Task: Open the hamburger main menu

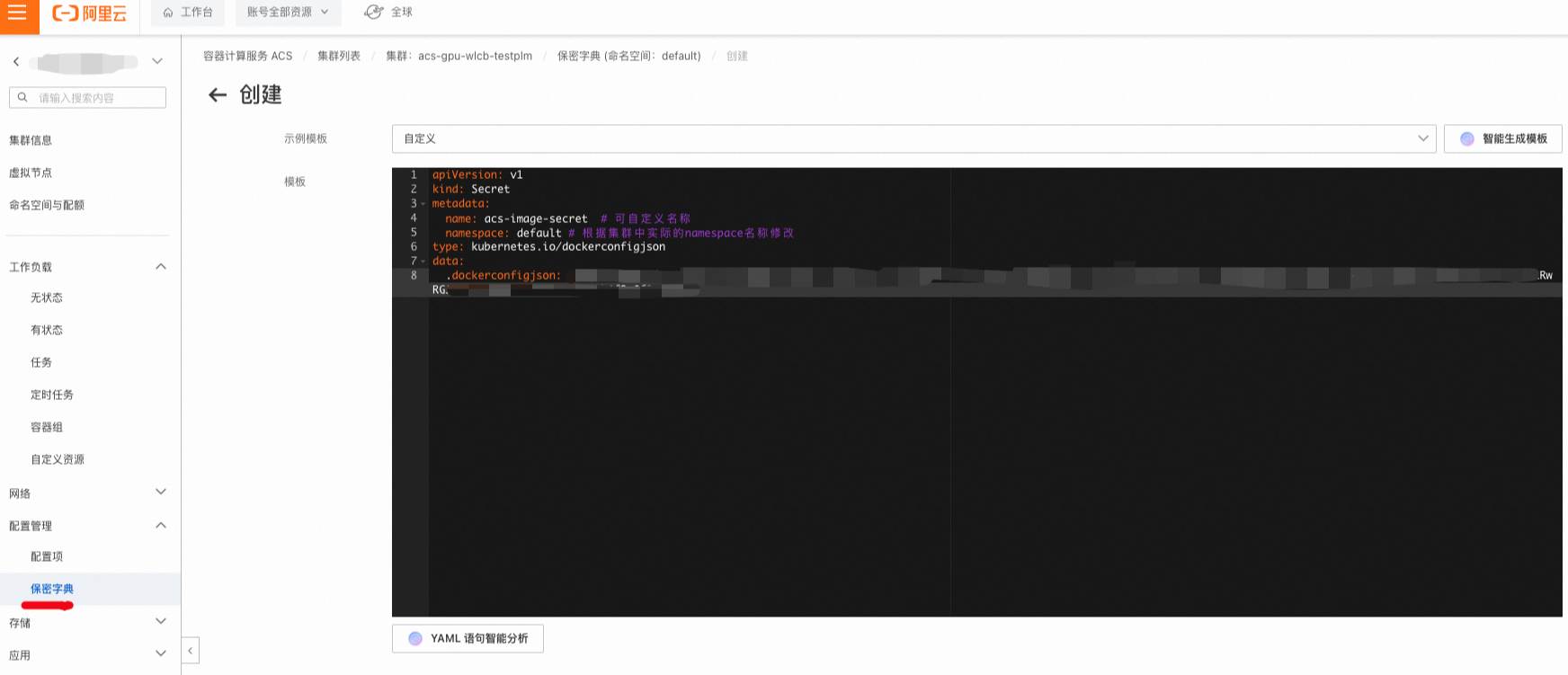Action: point(18,13)
